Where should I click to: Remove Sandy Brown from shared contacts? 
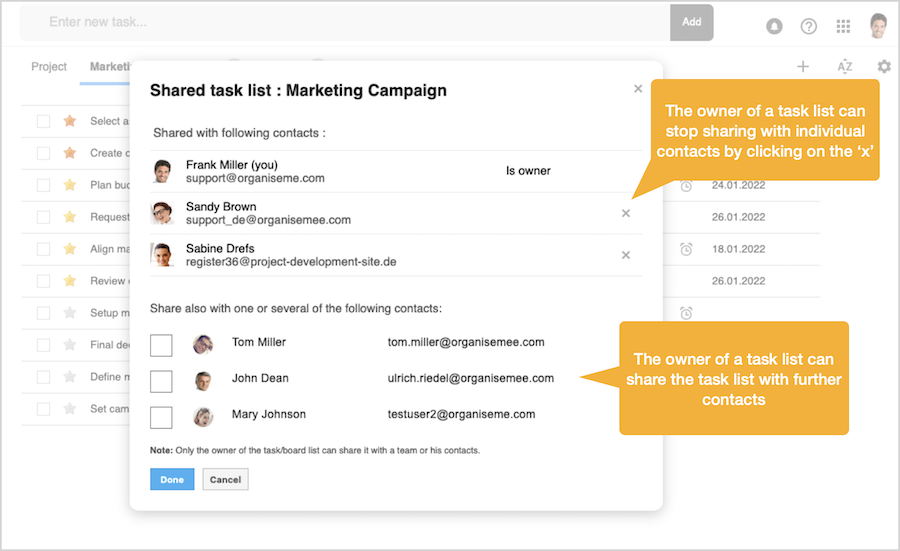click(x=626, y=213)
